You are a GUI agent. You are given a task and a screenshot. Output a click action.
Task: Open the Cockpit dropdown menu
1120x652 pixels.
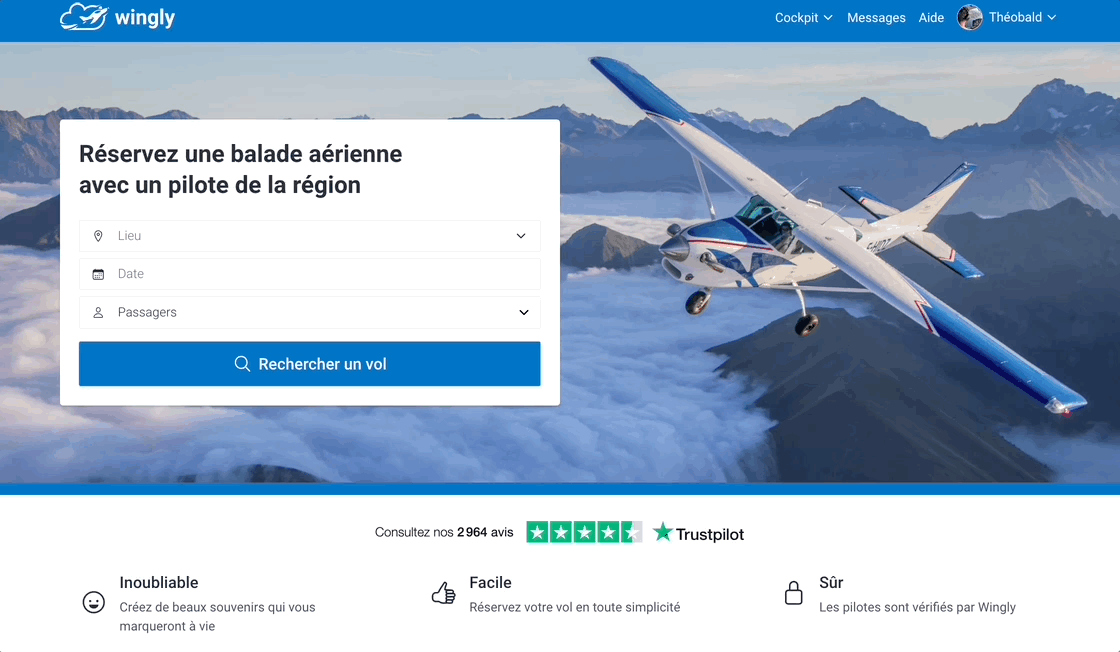(804, 17)
